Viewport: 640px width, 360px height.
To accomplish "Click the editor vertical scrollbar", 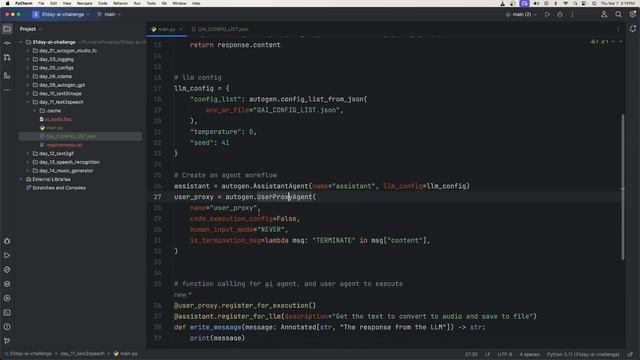I will (x=622, y=187).
